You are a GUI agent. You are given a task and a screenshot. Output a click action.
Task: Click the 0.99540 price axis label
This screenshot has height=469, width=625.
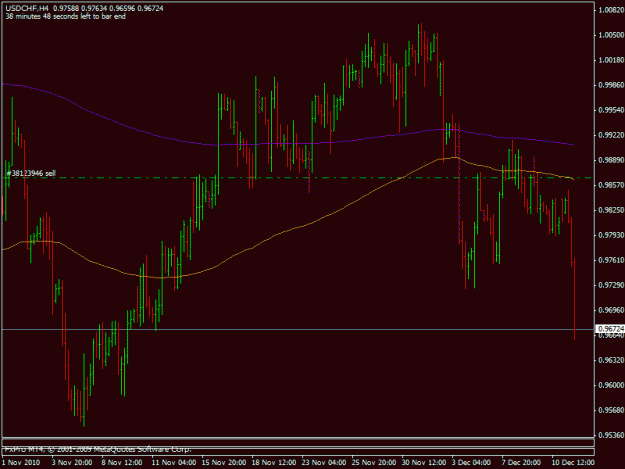click(x=611, y=110)
